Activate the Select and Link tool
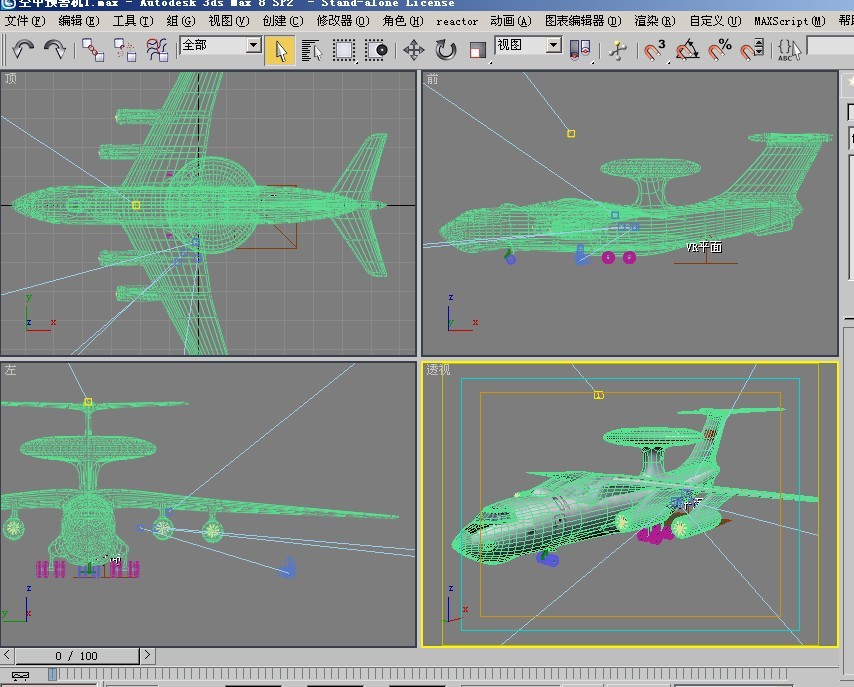The width and height of the screenshot is (854, 687). (92, 49)
